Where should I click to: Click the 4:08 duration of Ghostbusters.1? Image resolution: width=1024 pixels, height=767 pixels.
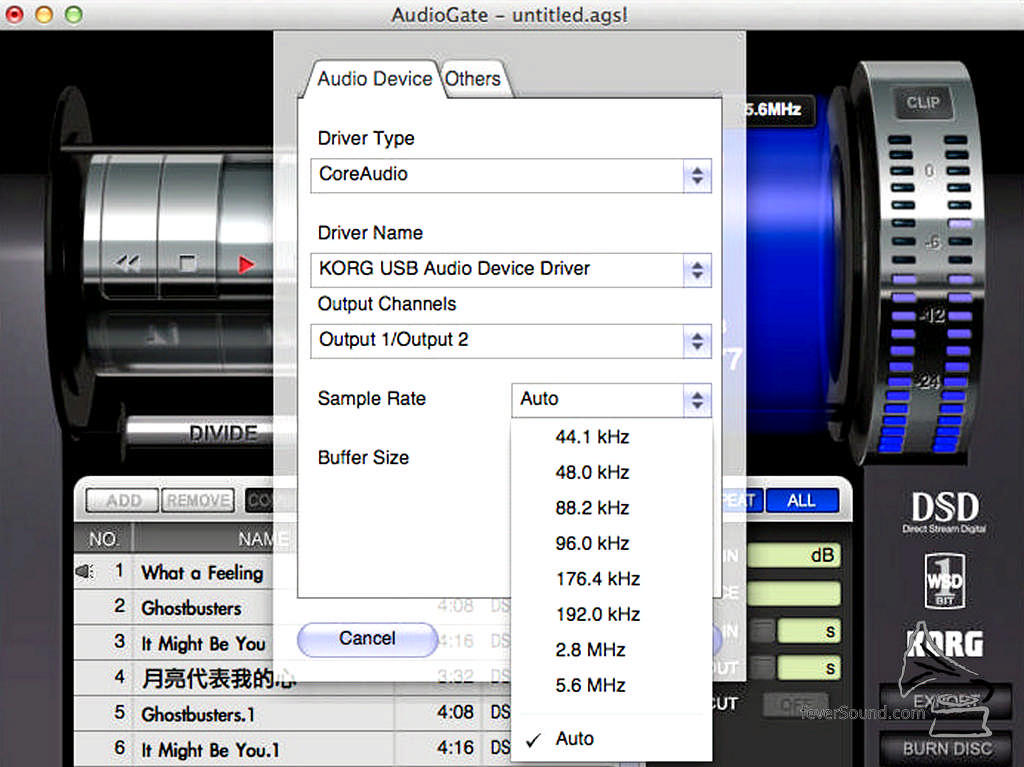(x=455, y=711)
